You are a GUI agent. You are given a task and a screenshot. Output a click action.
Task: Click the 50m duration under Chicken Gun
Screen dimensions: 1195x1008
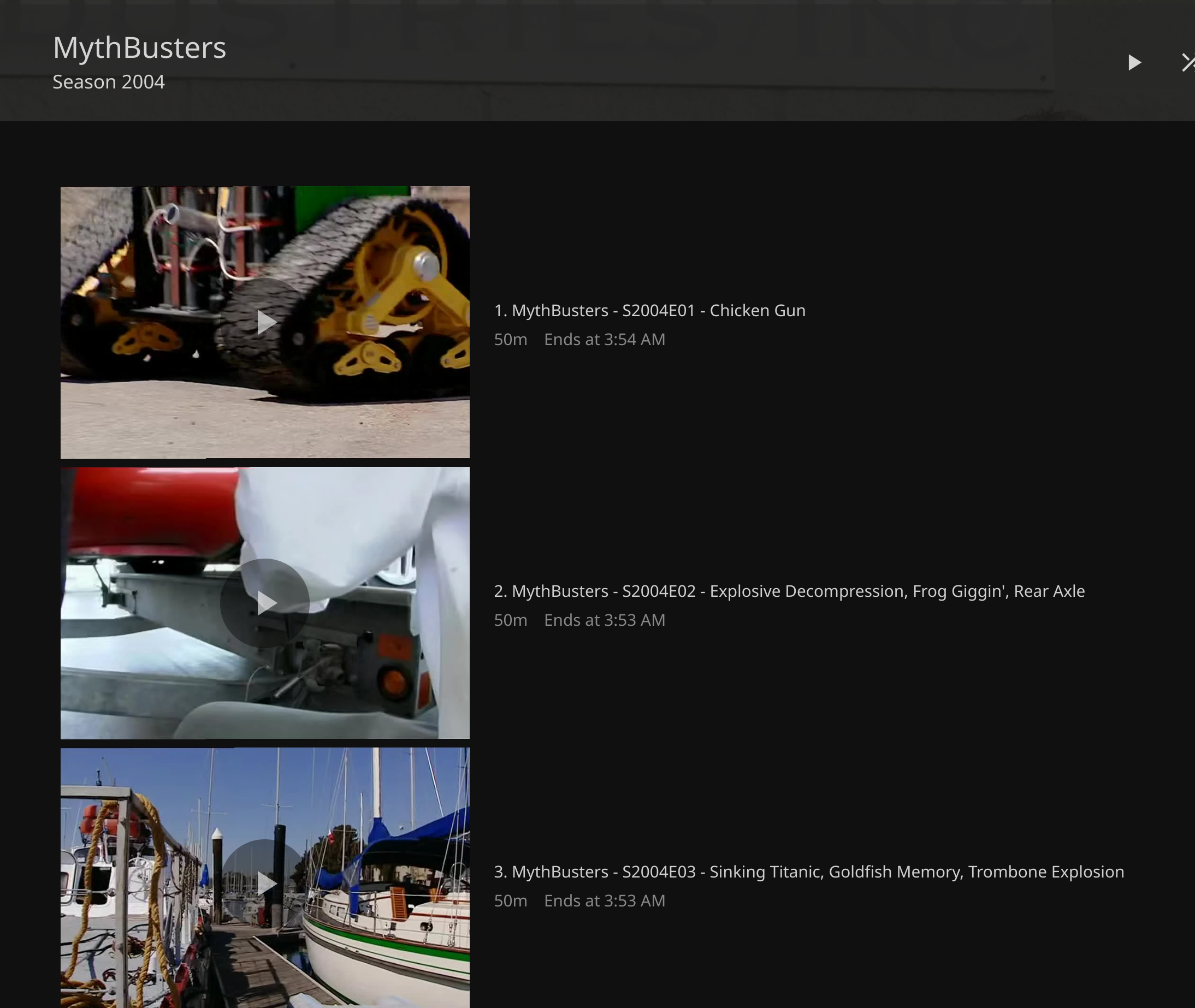[x=510, y=340]
